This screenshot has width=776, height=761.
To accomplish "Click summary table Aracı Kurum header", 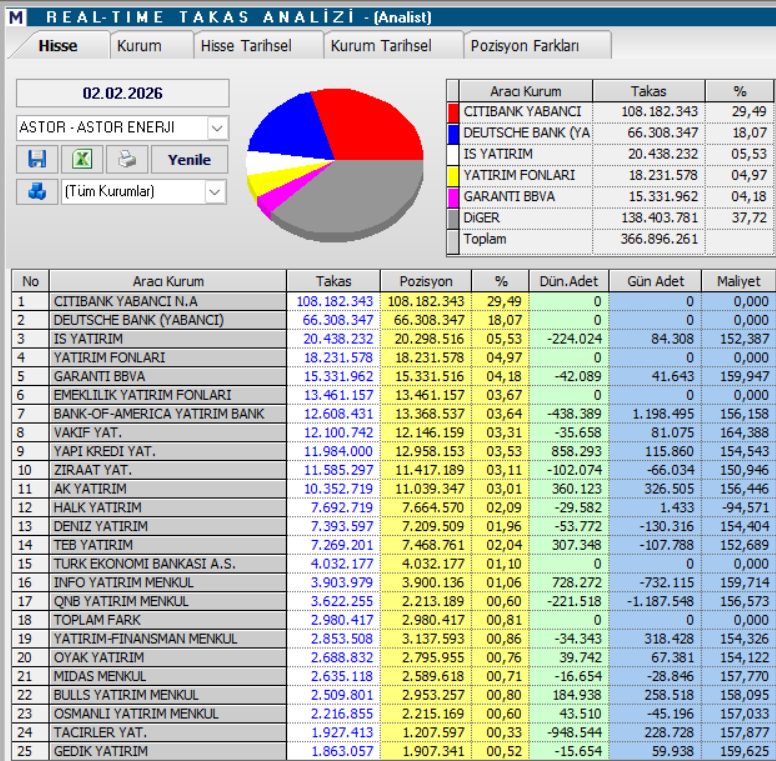I will click(x=526, y=92).
